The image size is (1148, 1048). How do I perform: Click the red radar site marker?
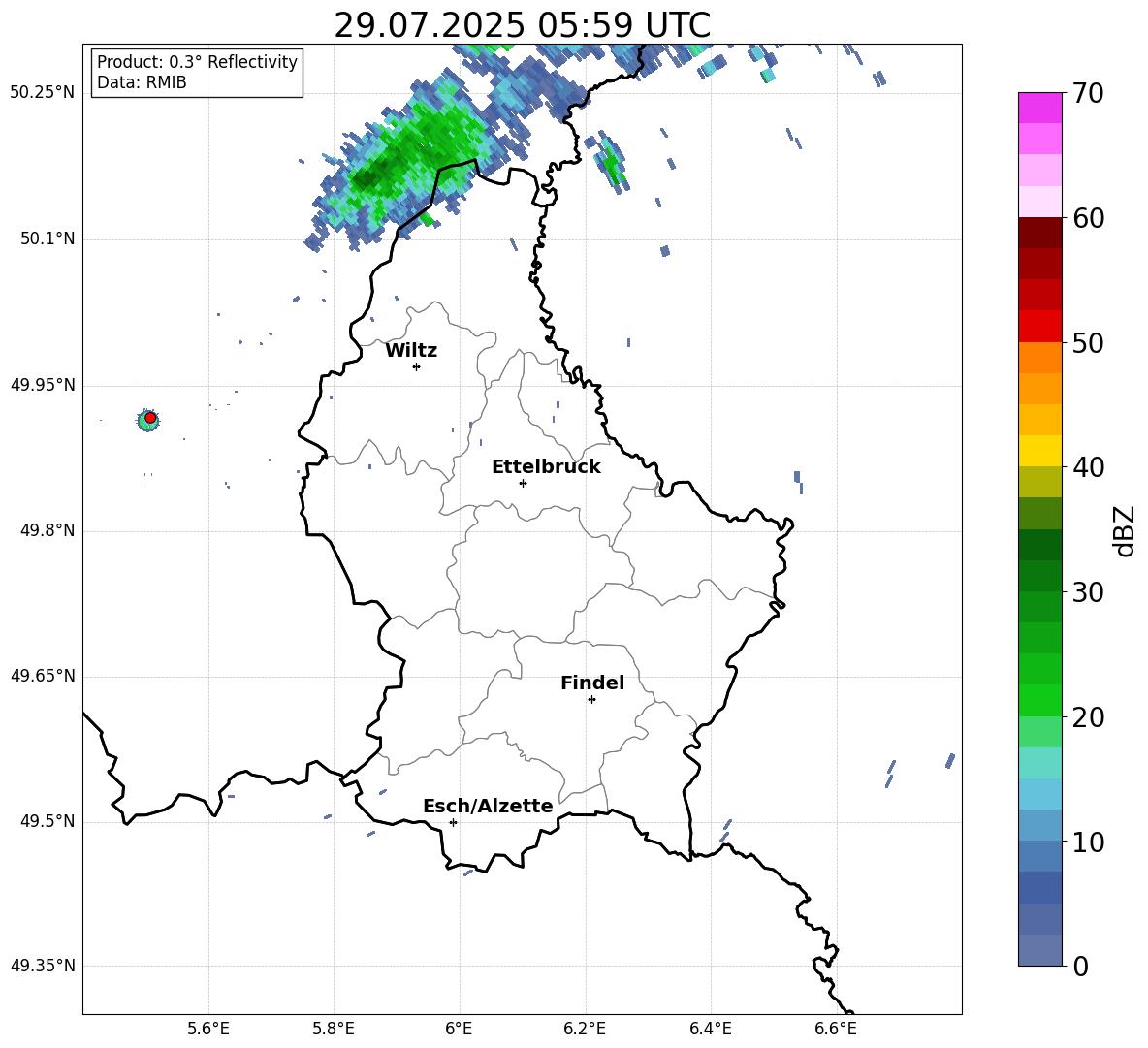pos(150,418)
